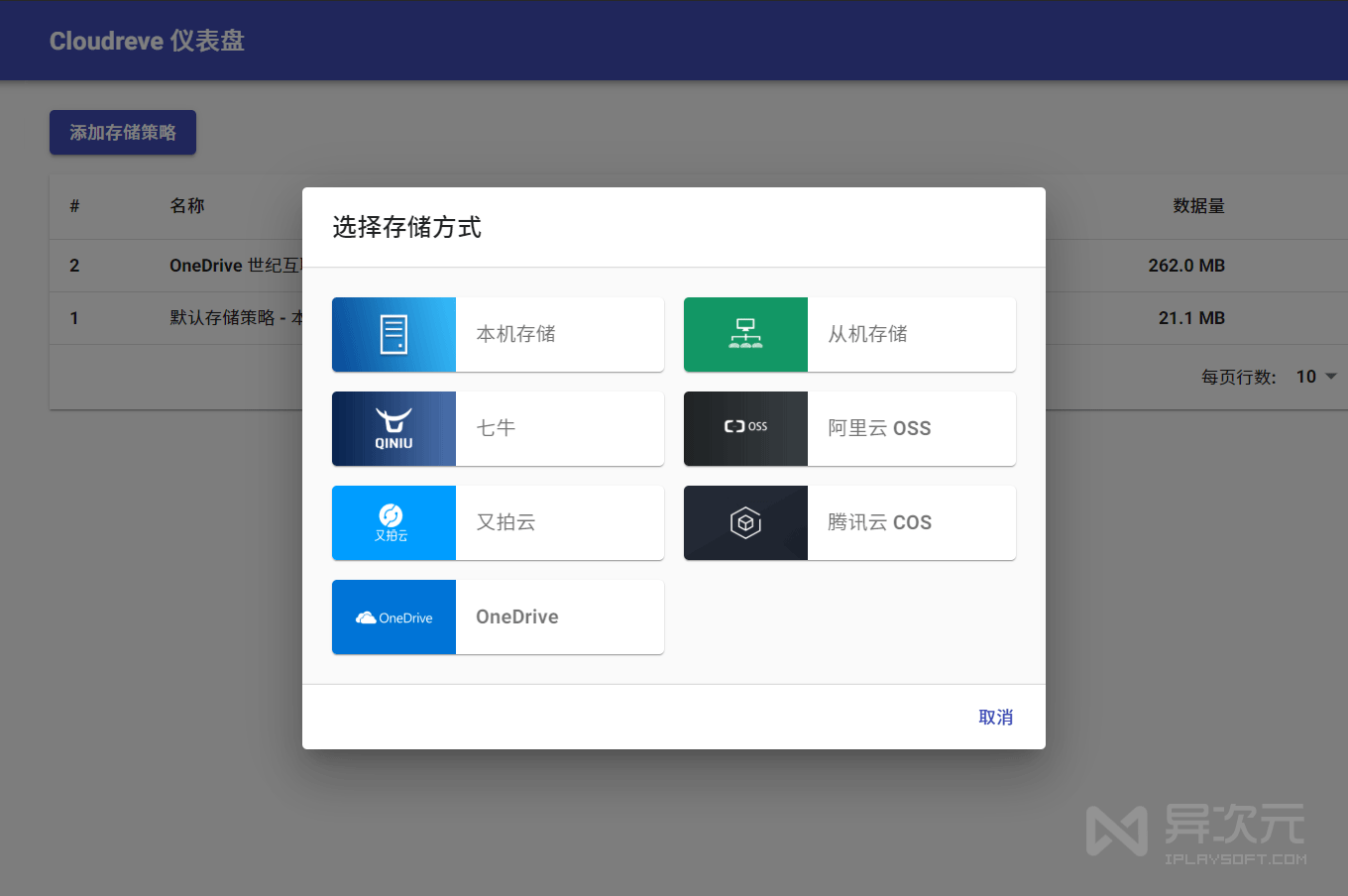Image resolution: width=1348 pixels, height=896 pixels.
Task: Click the 阿里云 OSS logo icon
Action: 745,428
